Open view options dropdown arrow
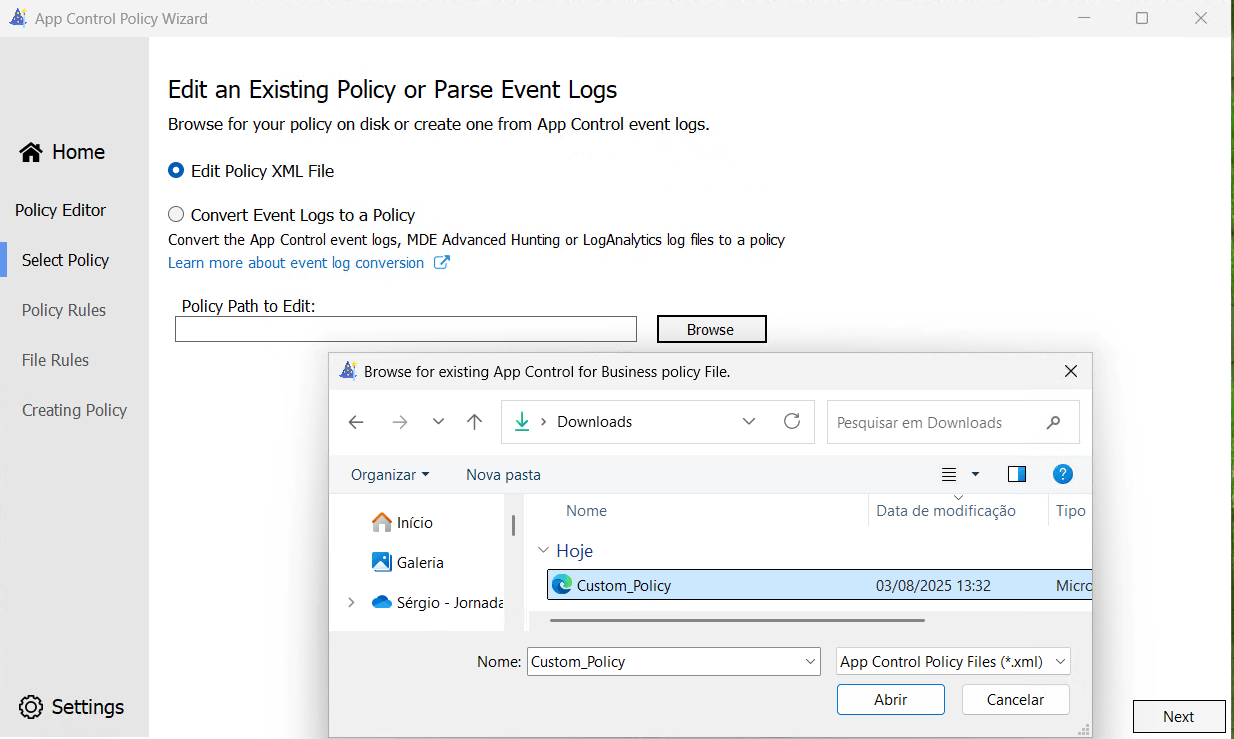The image size is (1234, 739). (x=976, y=474)
